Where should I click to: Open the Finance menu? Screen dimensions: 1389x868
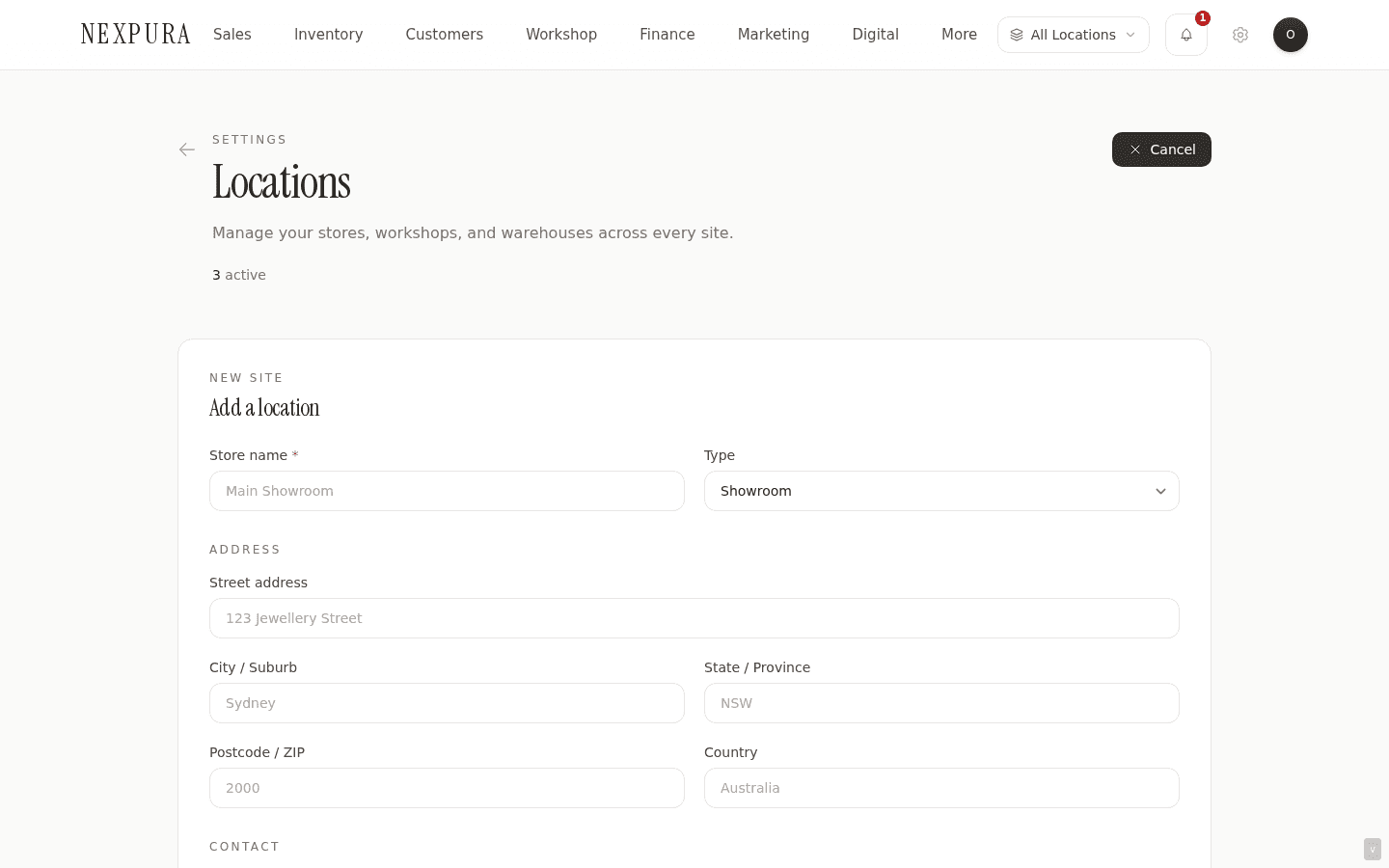coord(667,35)
